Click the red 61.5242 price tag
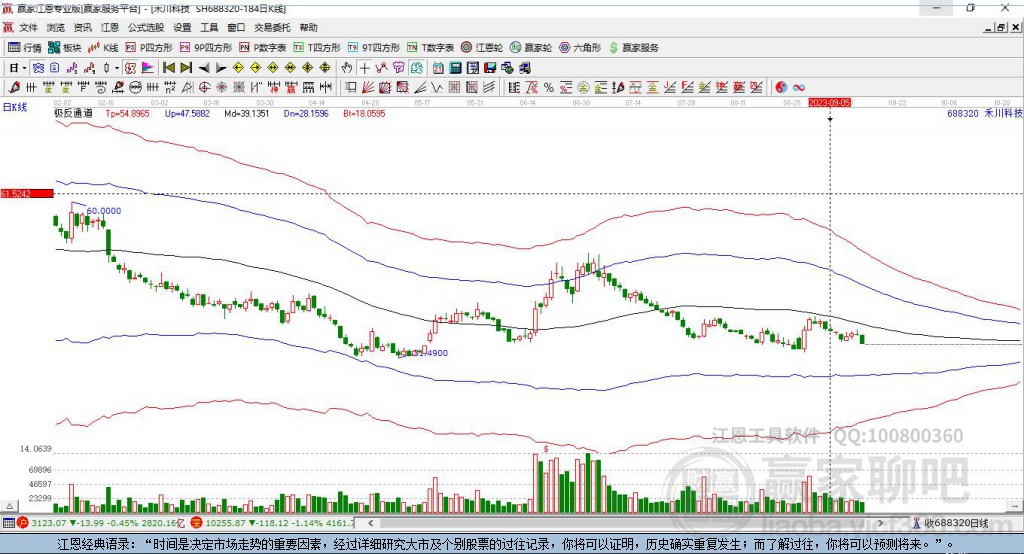The image size is (1024, 554). [27, 193]
